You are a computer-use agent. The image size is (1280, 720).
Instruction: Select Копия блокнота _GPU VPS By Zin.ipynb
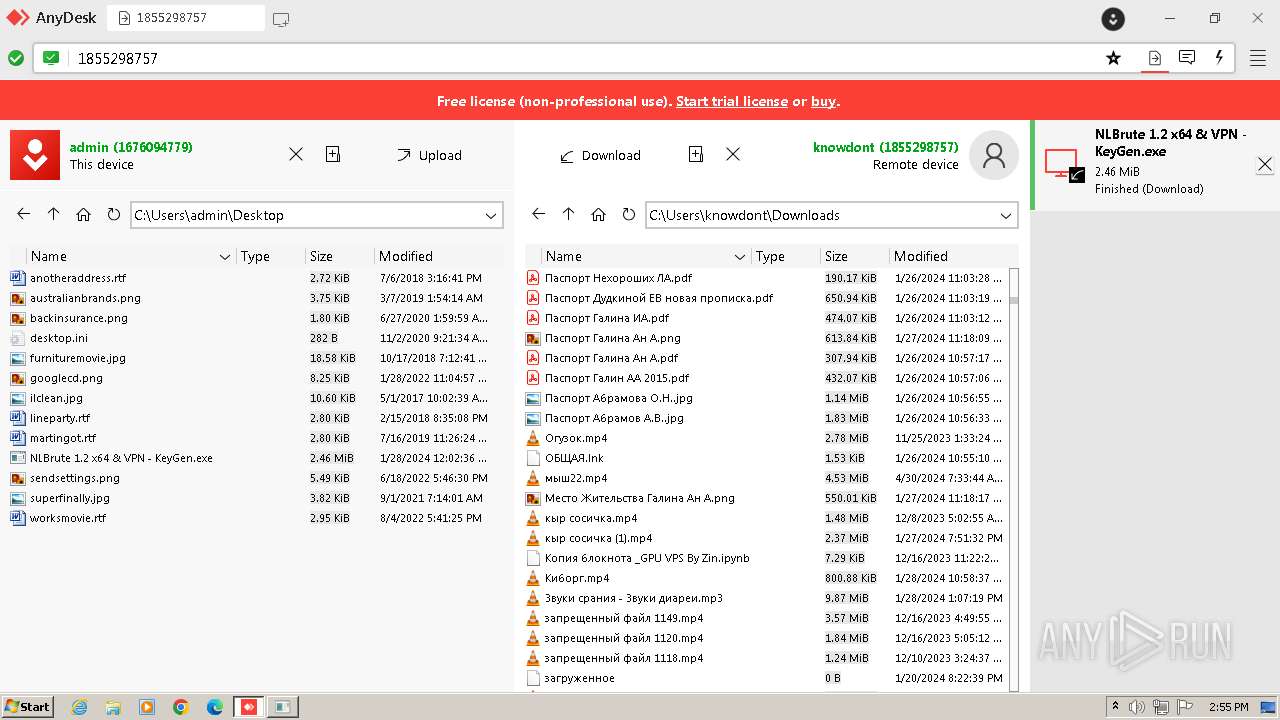[647, 558]
